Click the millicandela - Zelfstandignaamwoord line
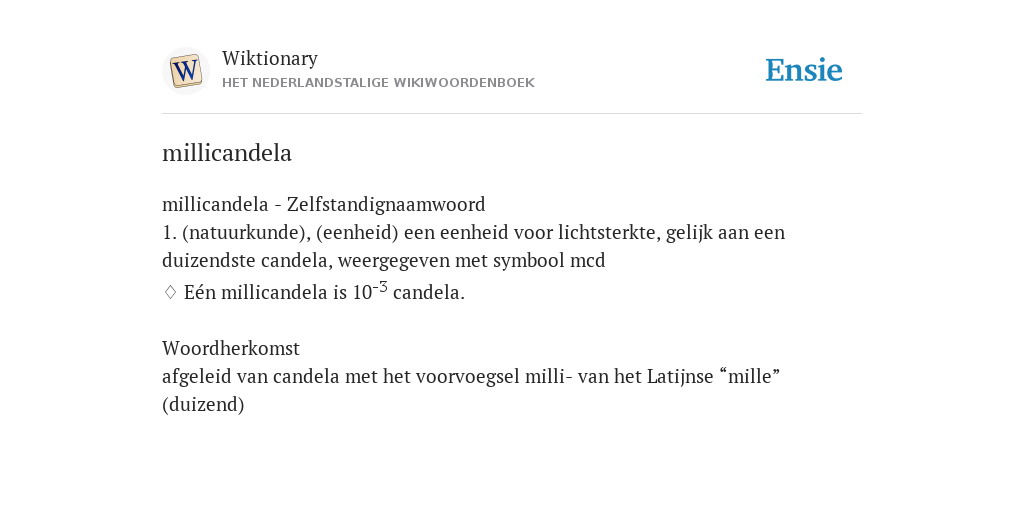The image size is (1024, 512). 323,204
